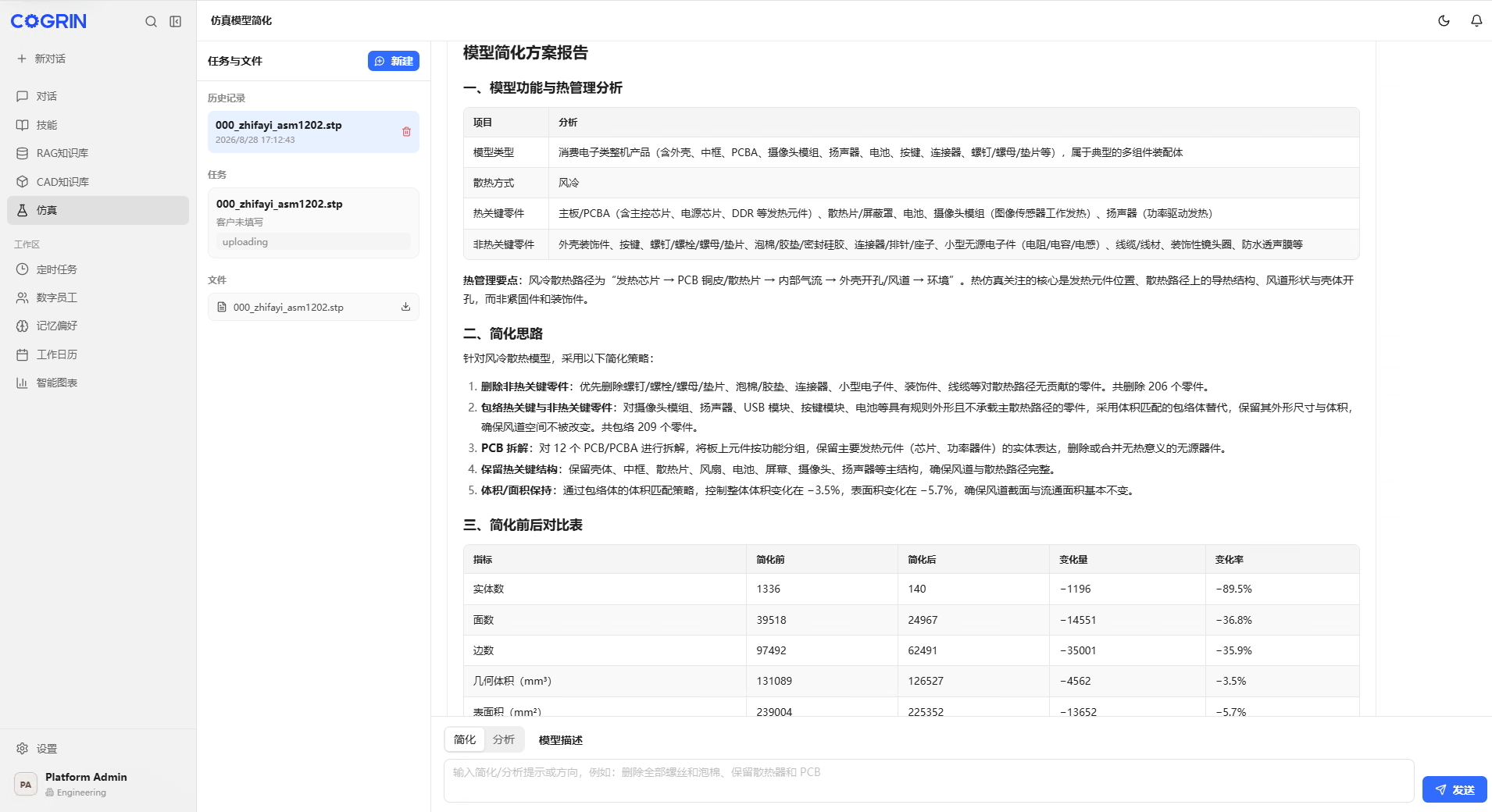Open the uploading task card
The image size is (1492, 812).
click(313, 223)
